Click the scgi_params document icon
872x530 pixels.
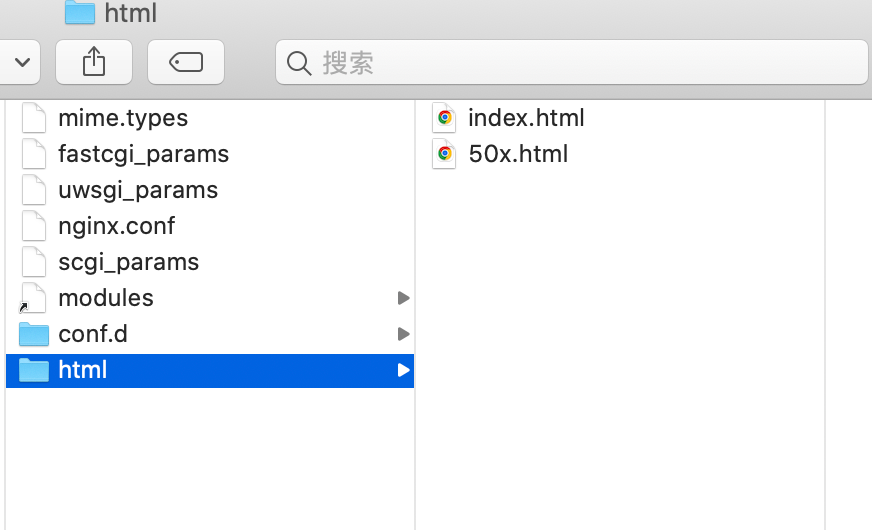coord(34,262)
